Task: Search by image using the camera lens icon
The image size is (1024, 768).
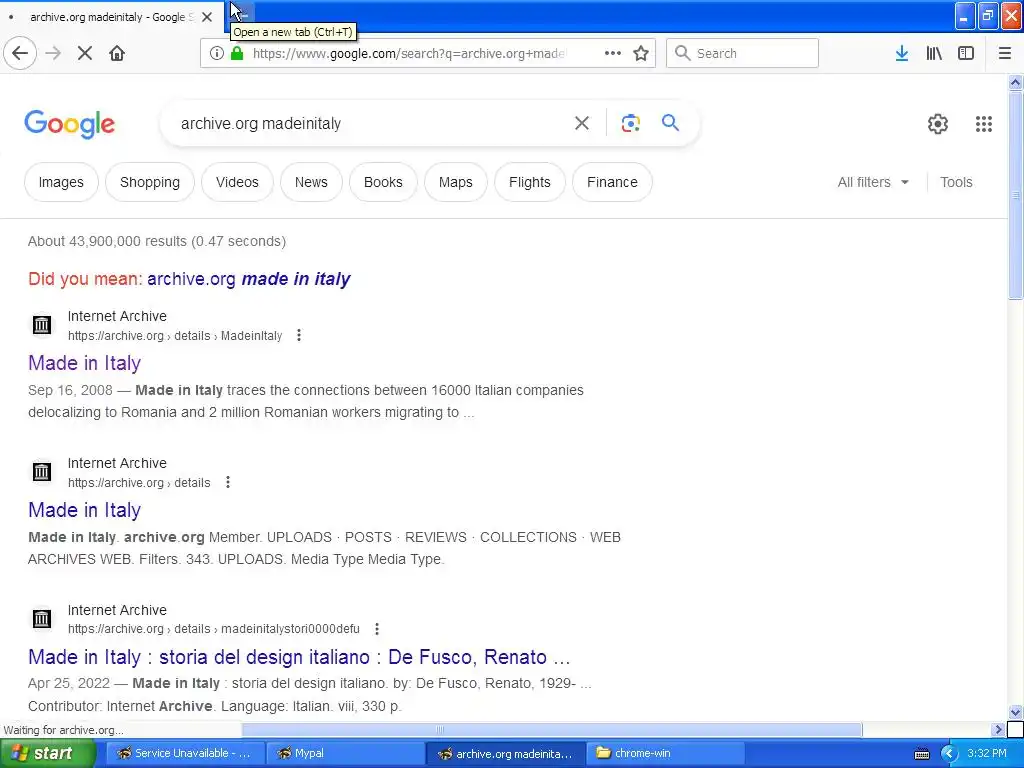Action: [631, 123]
